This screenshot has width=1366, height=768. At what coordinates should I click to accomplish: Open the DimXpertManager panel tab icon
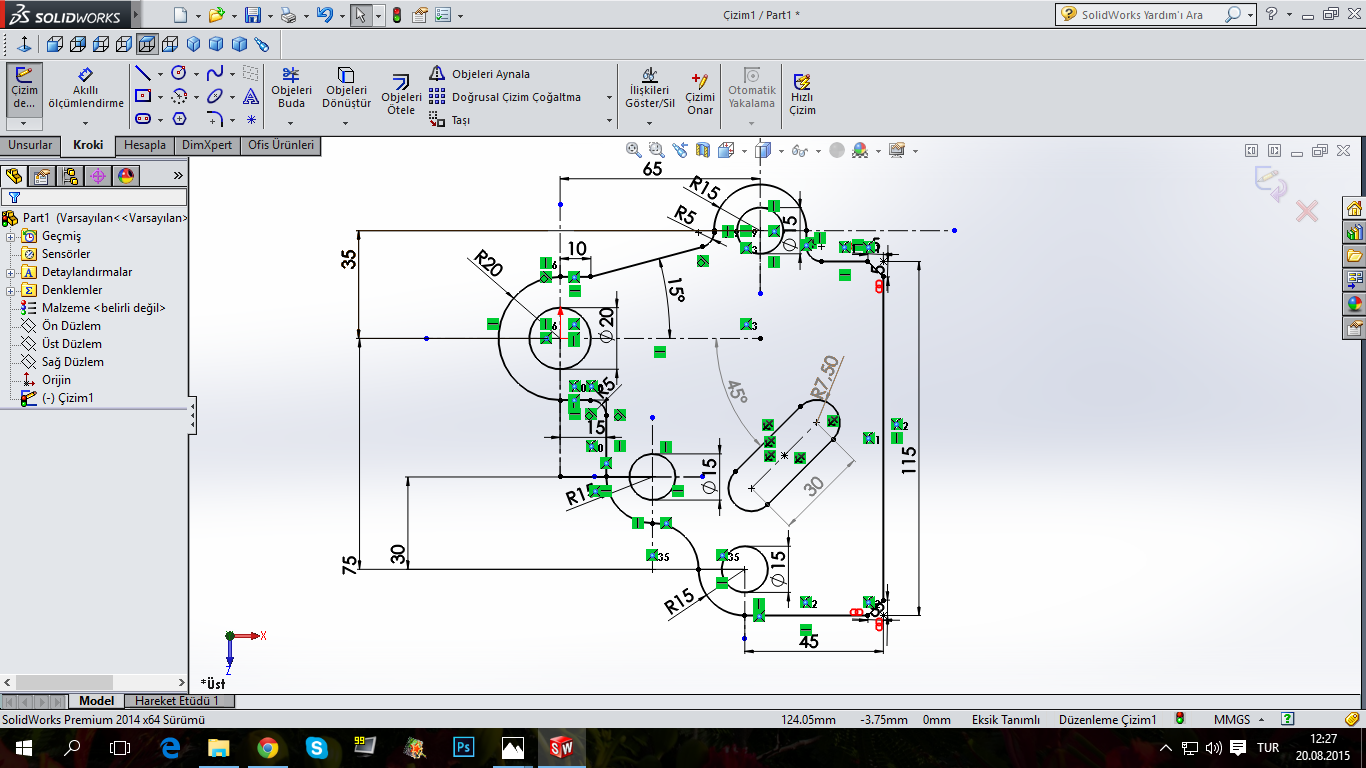click(x=98, y=176)
